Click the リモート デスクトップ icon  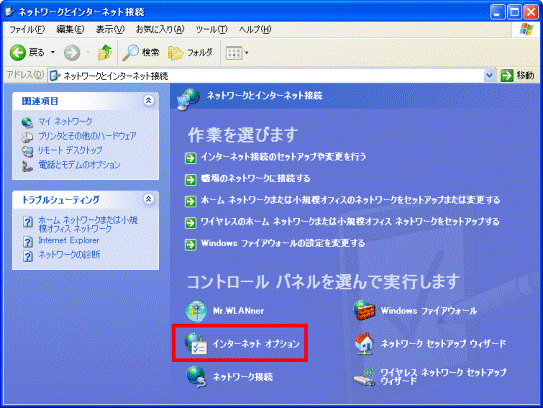coord(27,151)
